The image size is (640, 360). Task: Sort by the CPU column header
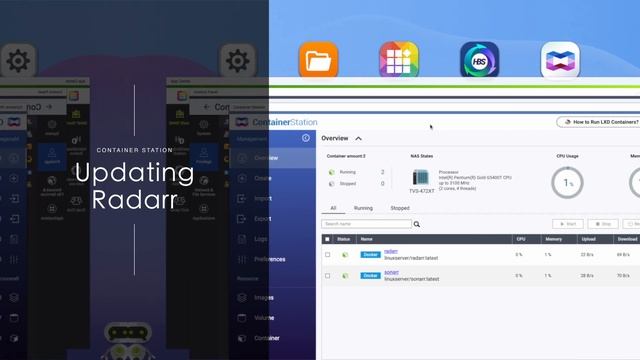coord(527,239)
